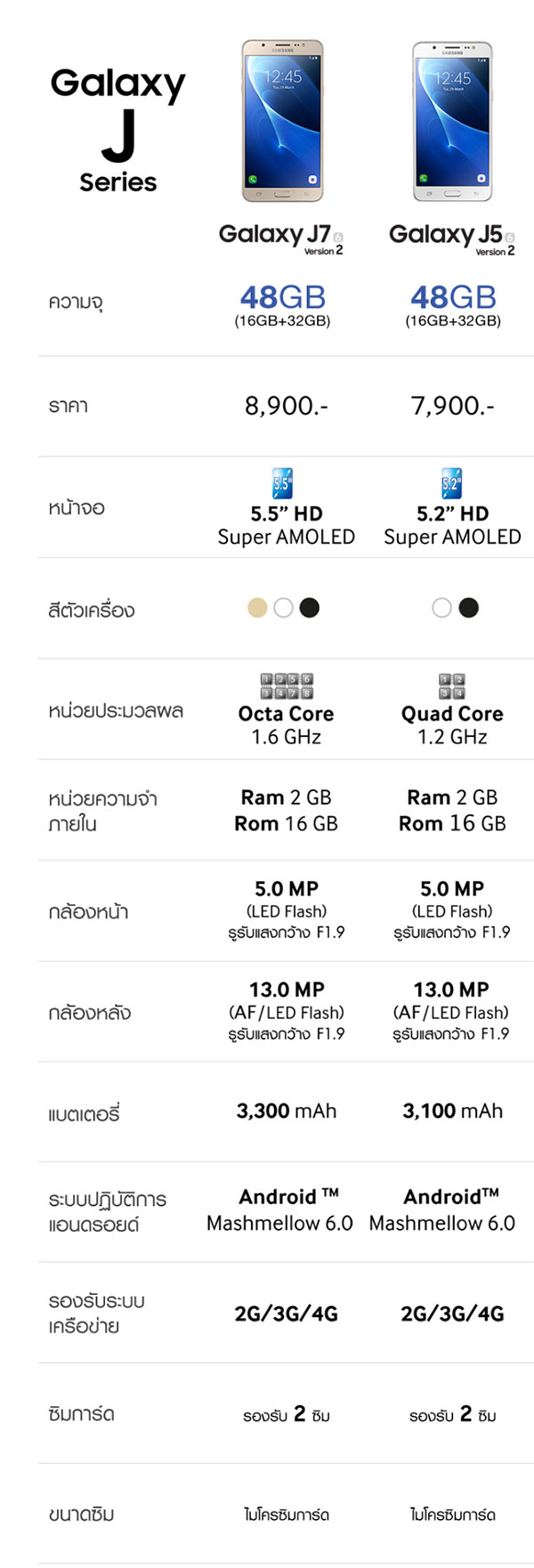Select the black color swatch for Galaxy J5
Image resolution: width=534 pixels, height=1568 pixels.
(x=468, y=608)
